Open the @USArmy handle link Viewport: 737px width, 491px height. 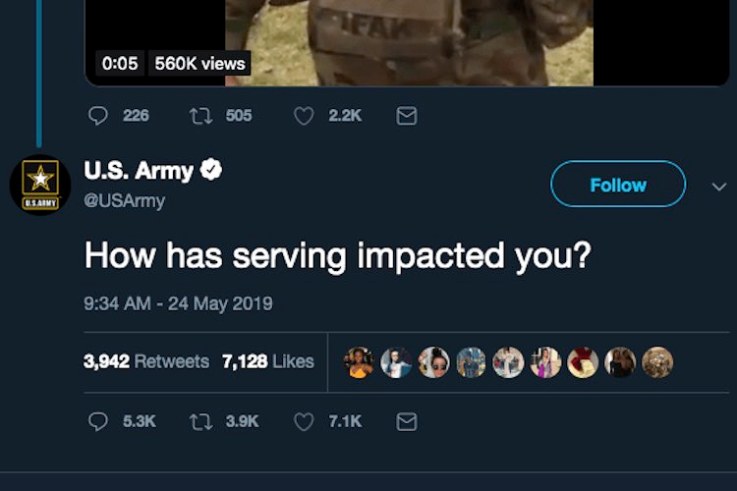(x=124, y=201)
